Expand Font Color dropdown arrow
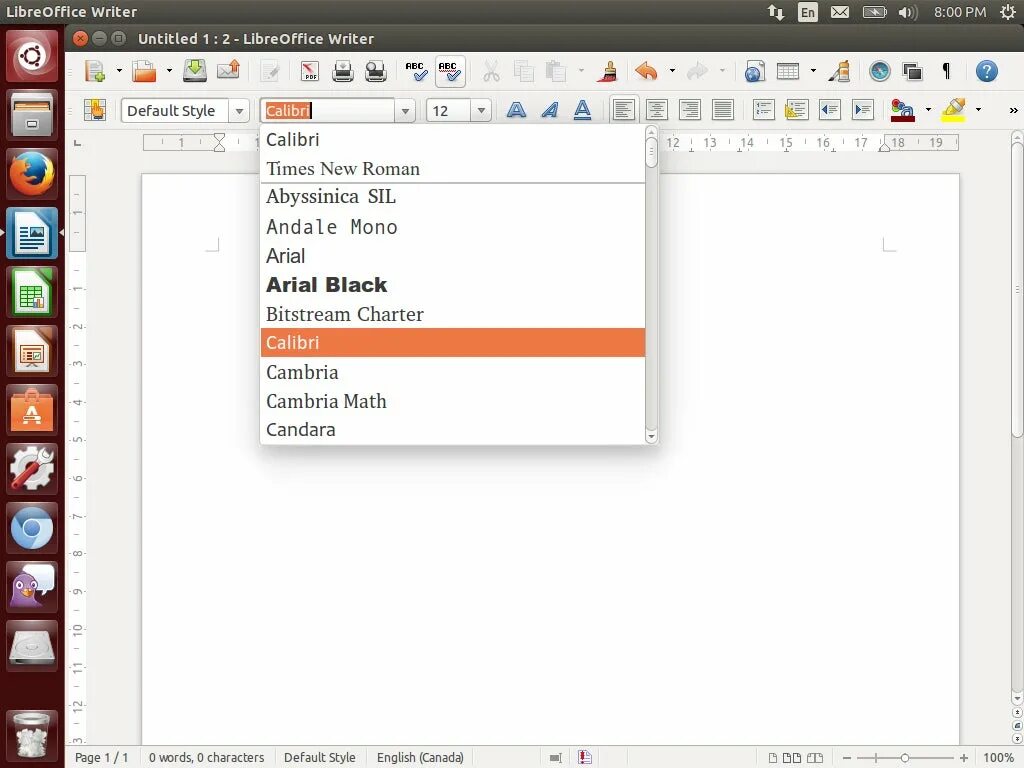This screenshot has width=1024, height=768. click(x=928, y=110)
